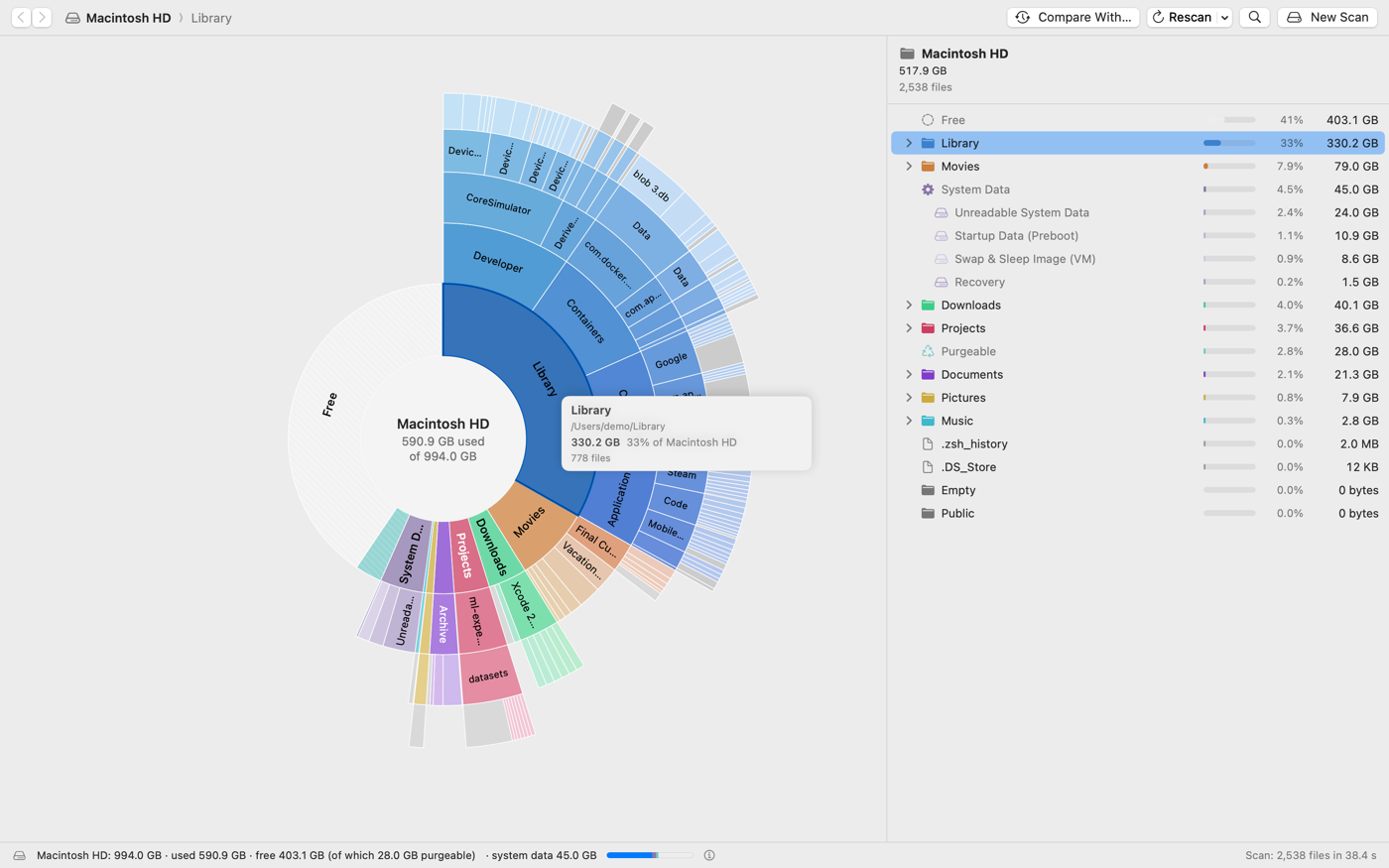
Task: Open the Rescan dropdown arrow
Action: tap(1224, 18)
